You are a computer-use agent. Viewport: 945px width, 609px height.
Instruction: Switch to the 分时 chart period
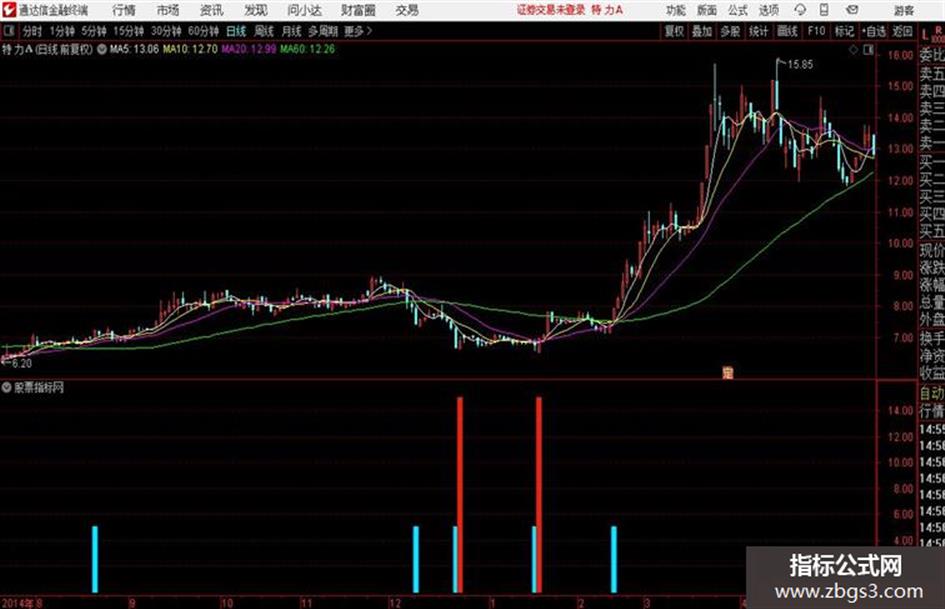[33, 31]
